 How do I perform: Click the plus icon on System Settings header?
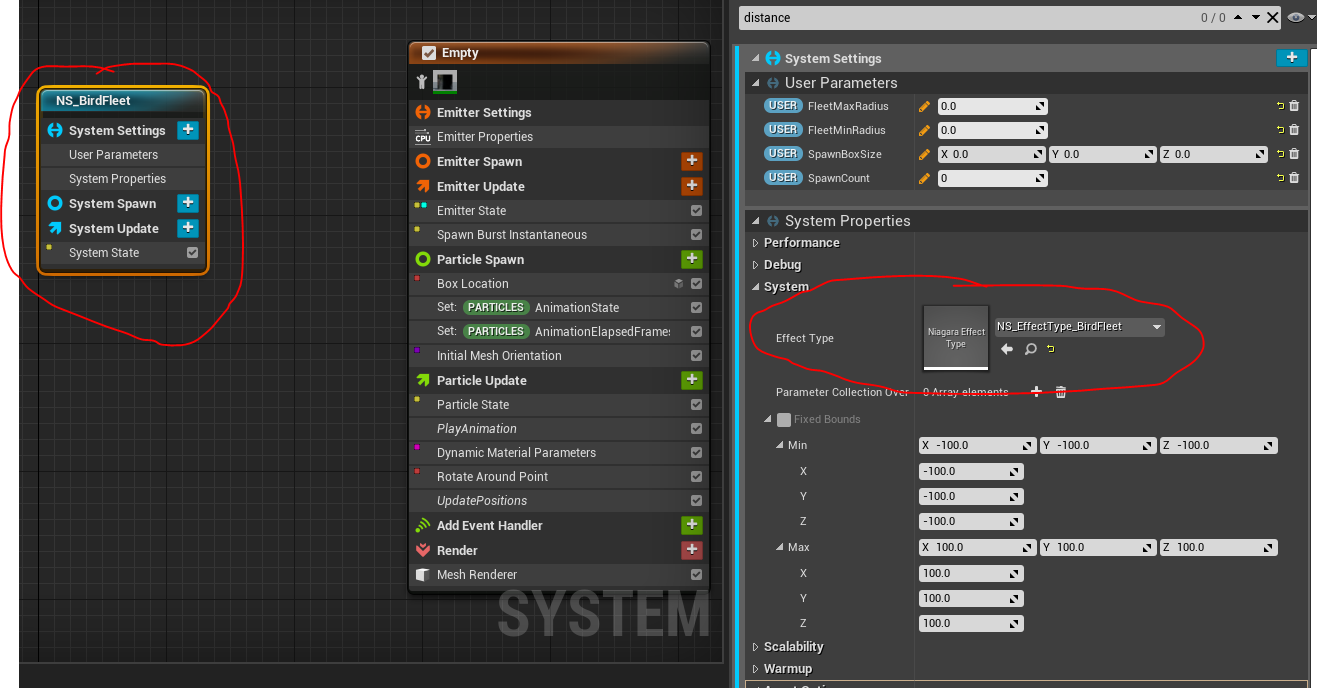[x=1291, y=57]
